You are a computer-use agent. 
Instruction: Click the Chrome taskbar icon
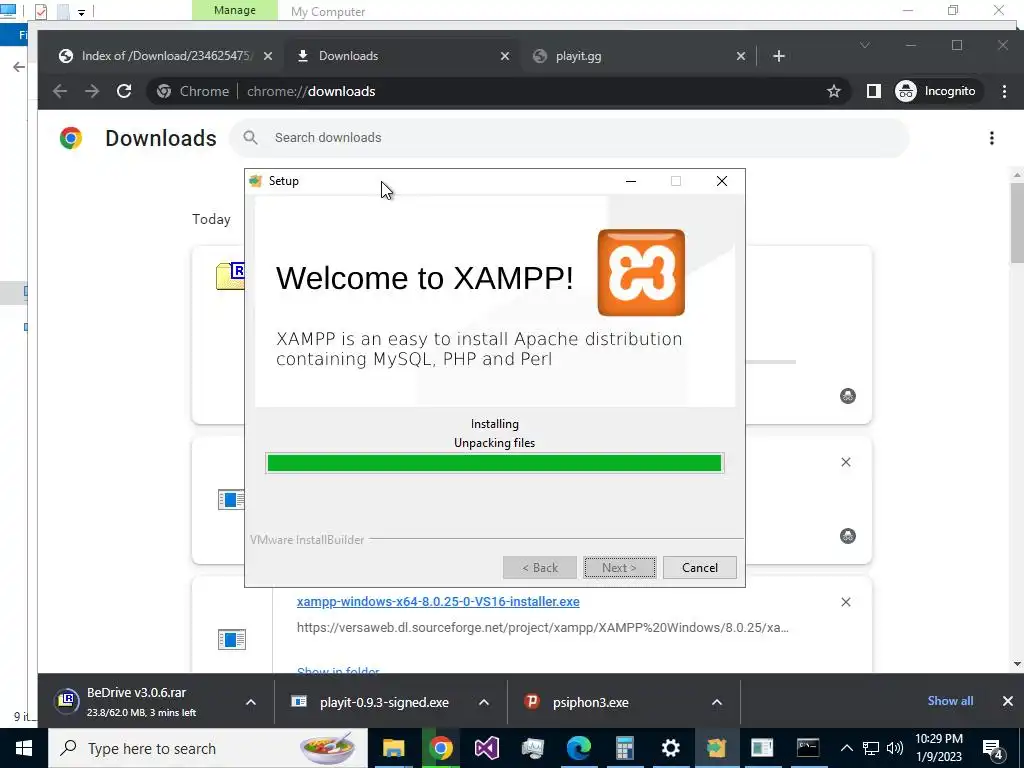click(440, 748)
